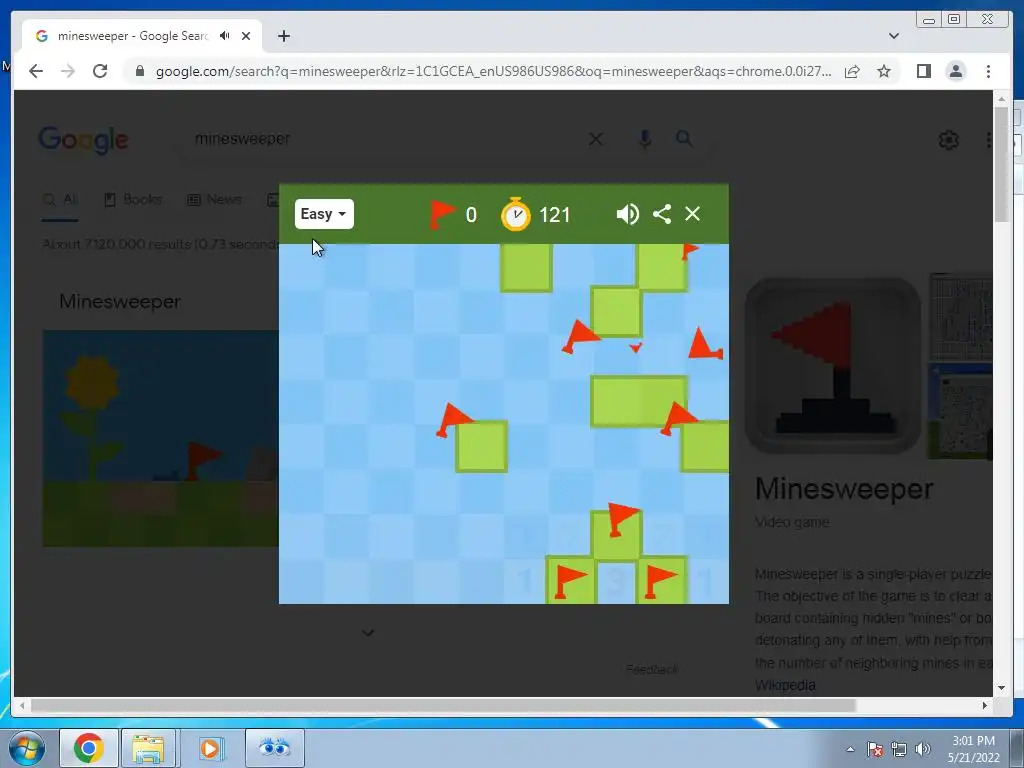
Task: Toggle the Minesweeper sound speaker icon
Action: pyautogui.click(x=628, y=214)
